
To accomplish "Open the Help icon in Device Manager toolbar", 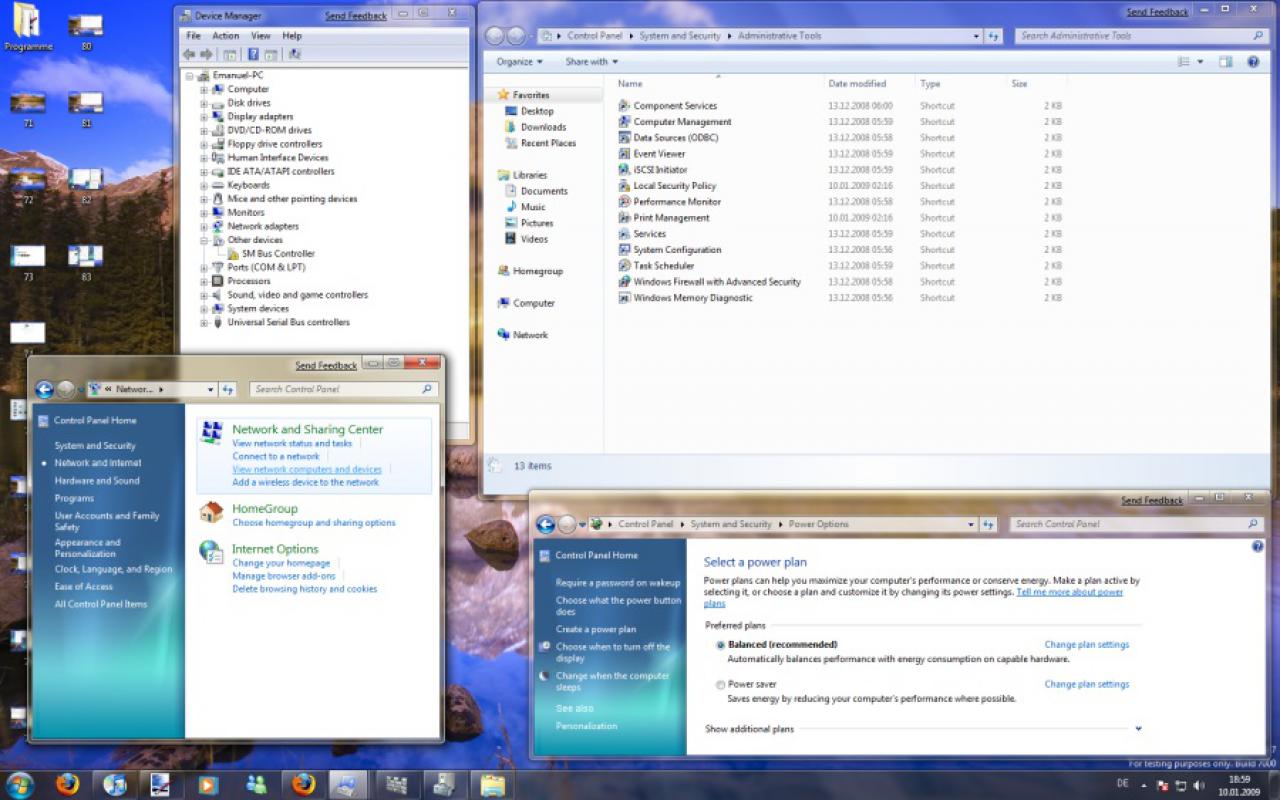I will coord(253,54).
